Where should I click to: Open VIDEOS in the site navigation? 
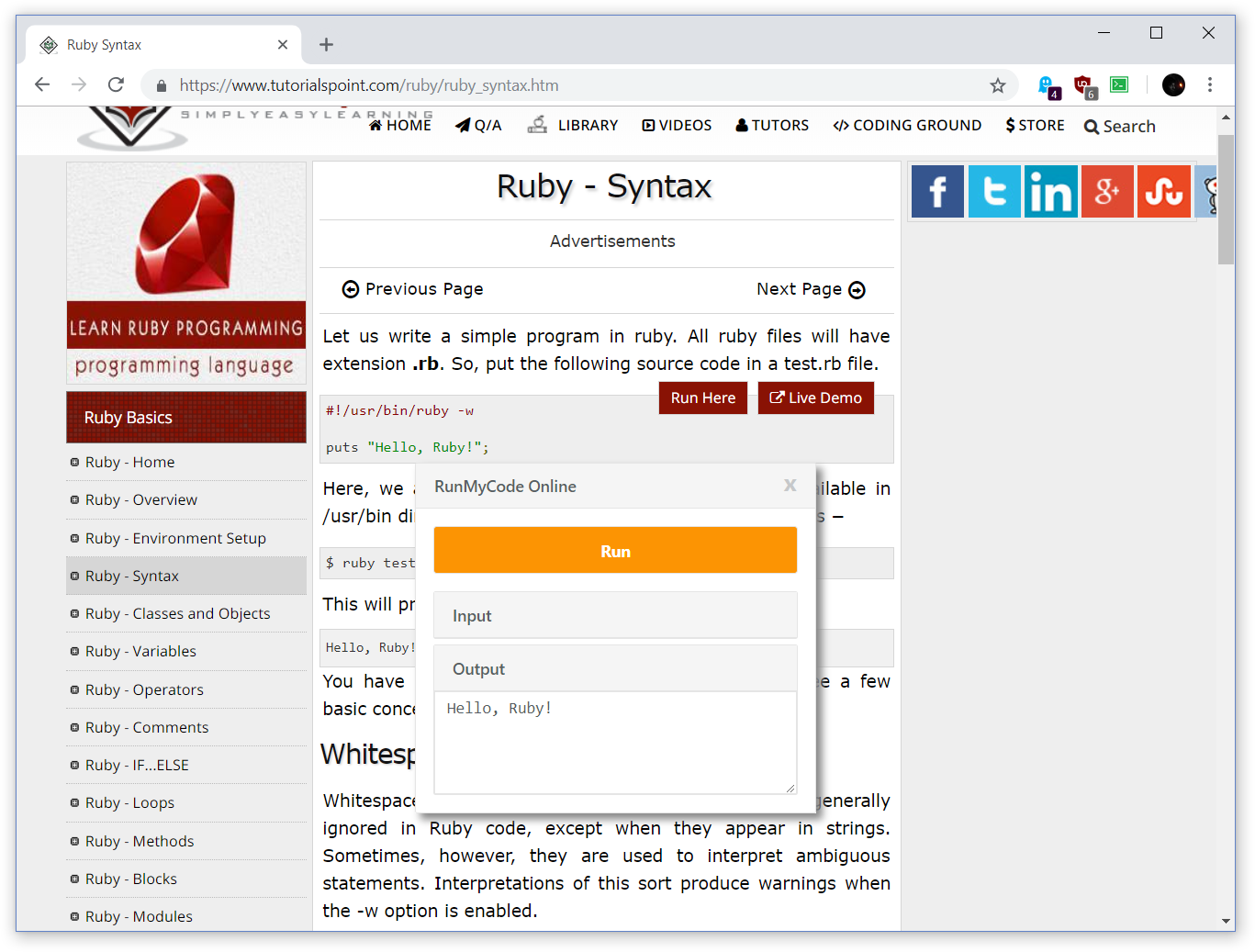[677, 125]
